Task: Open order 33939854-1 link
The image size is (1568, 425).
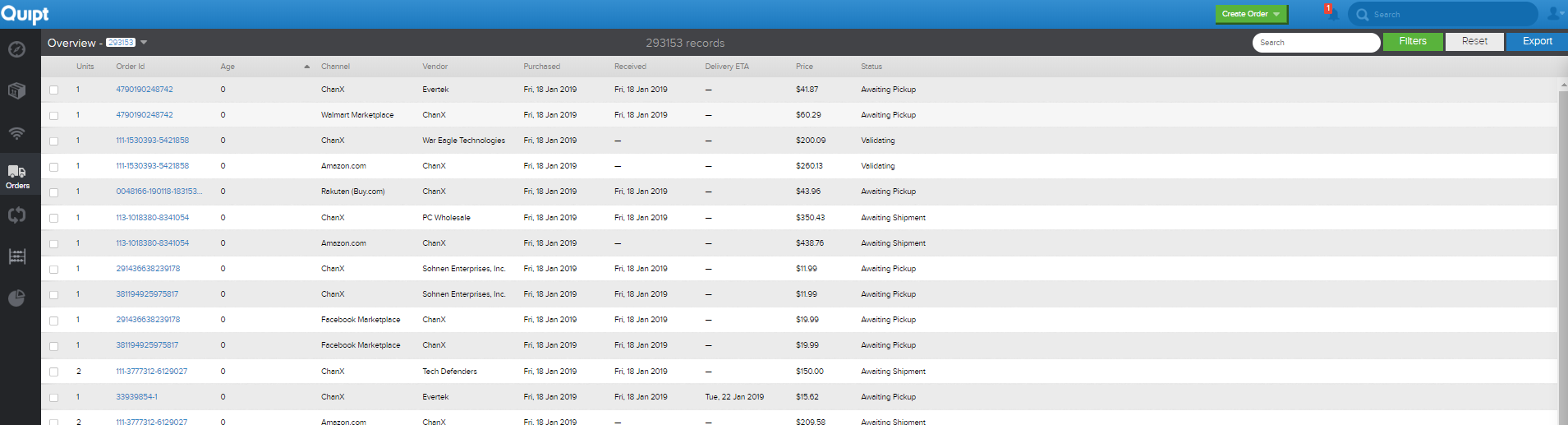Action: 136,397
